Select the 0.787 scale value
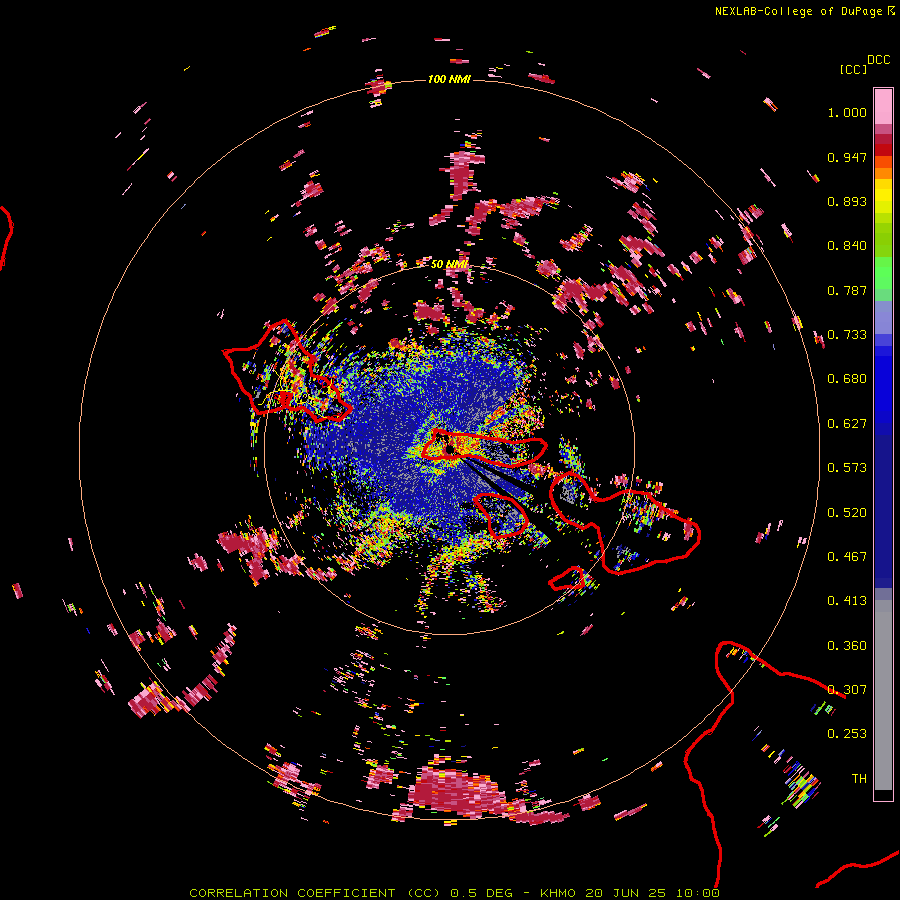Image resolution: width=900 pixels, height=900 pixels. (847, 290)
